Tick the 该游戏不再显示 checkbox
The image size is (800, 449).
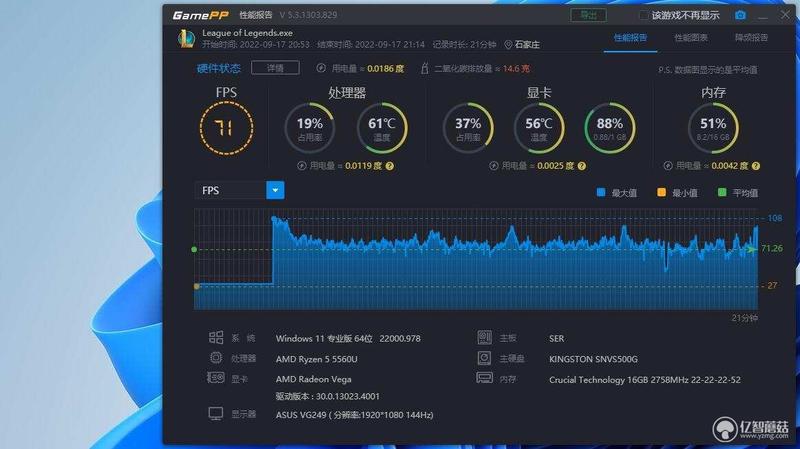644,16
